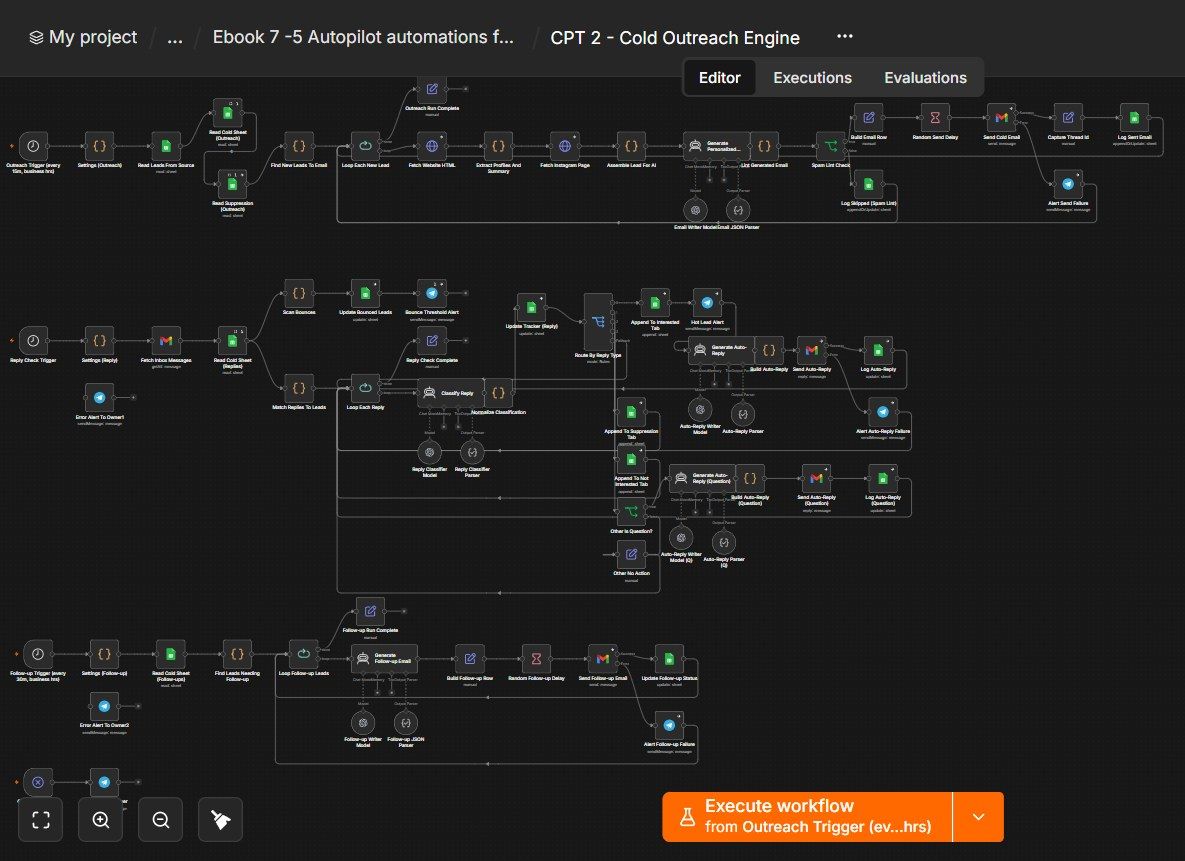Image resolution: width=1185 pixels, height=861 pixels.
Task: Open the workflow actions three-dot menu
Action: [x=845, y=36]
